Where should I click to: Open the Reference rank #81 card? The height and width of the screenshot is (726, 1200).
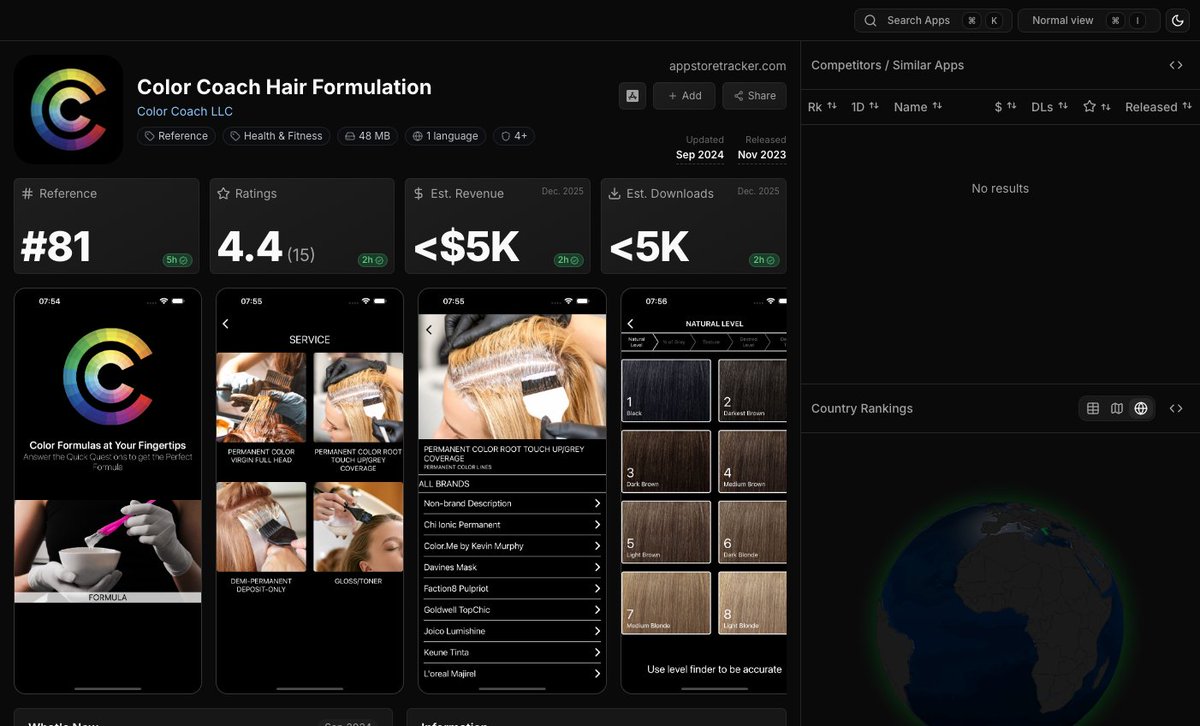point(106,226)
